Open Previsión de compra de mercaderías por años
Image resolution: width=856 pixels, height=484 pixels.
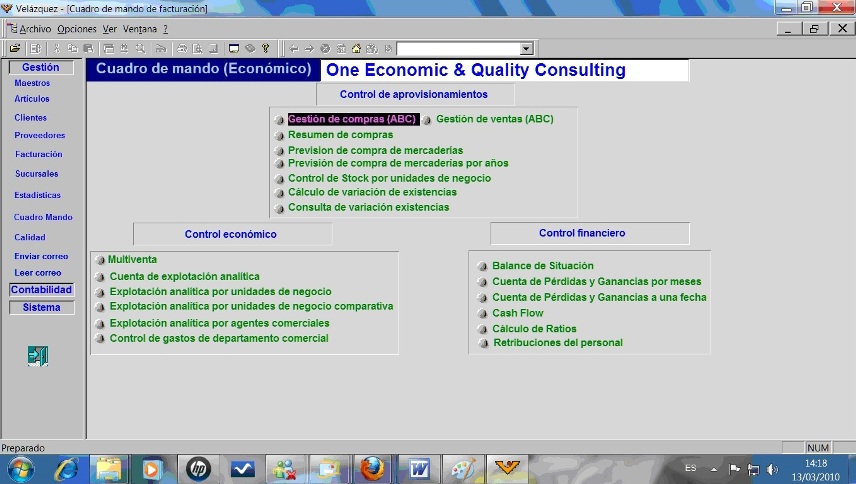pyautogui.click(x=398, y=163)
